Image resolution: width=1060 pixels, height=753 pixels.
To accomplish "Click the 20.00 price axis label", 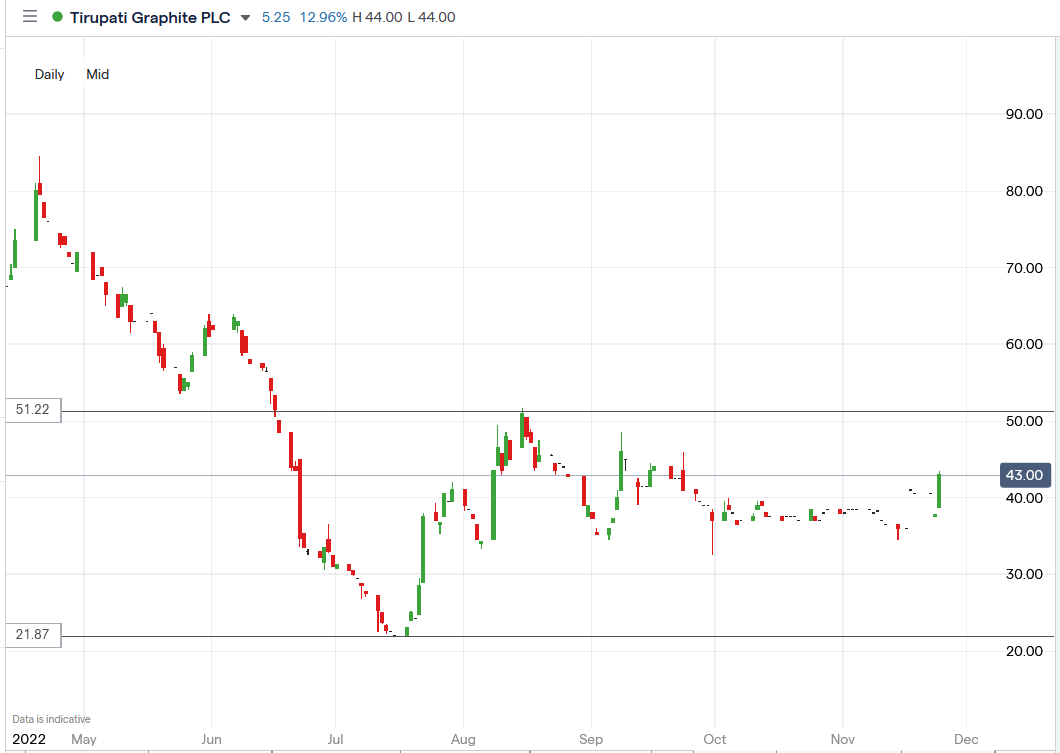I will (1024, 651).
